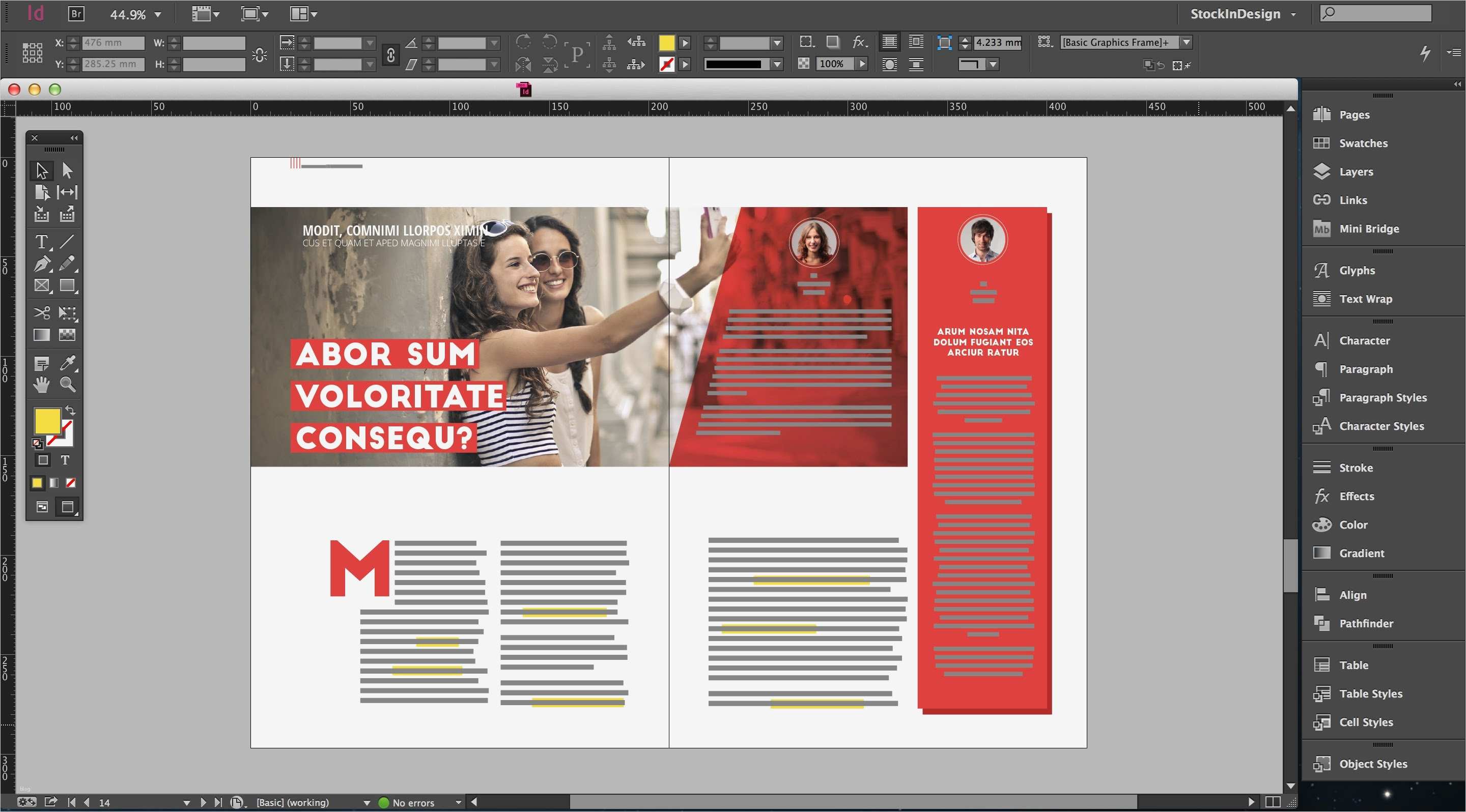Select the Eyedropper tool
Screen dimensions: 1466x812
[68, 363]
